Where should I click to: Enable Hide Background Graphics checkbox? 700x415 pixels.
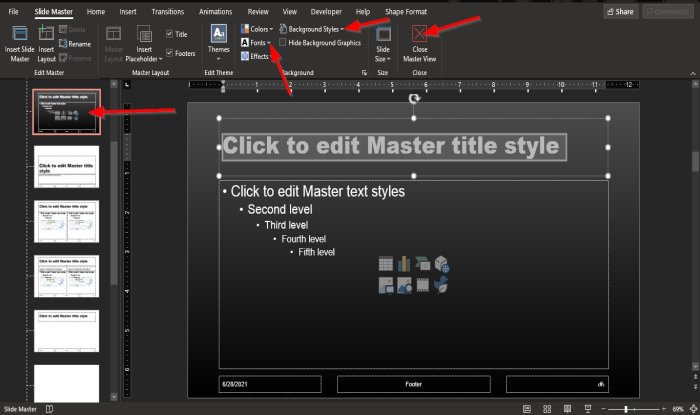click(x=283, y=42)
